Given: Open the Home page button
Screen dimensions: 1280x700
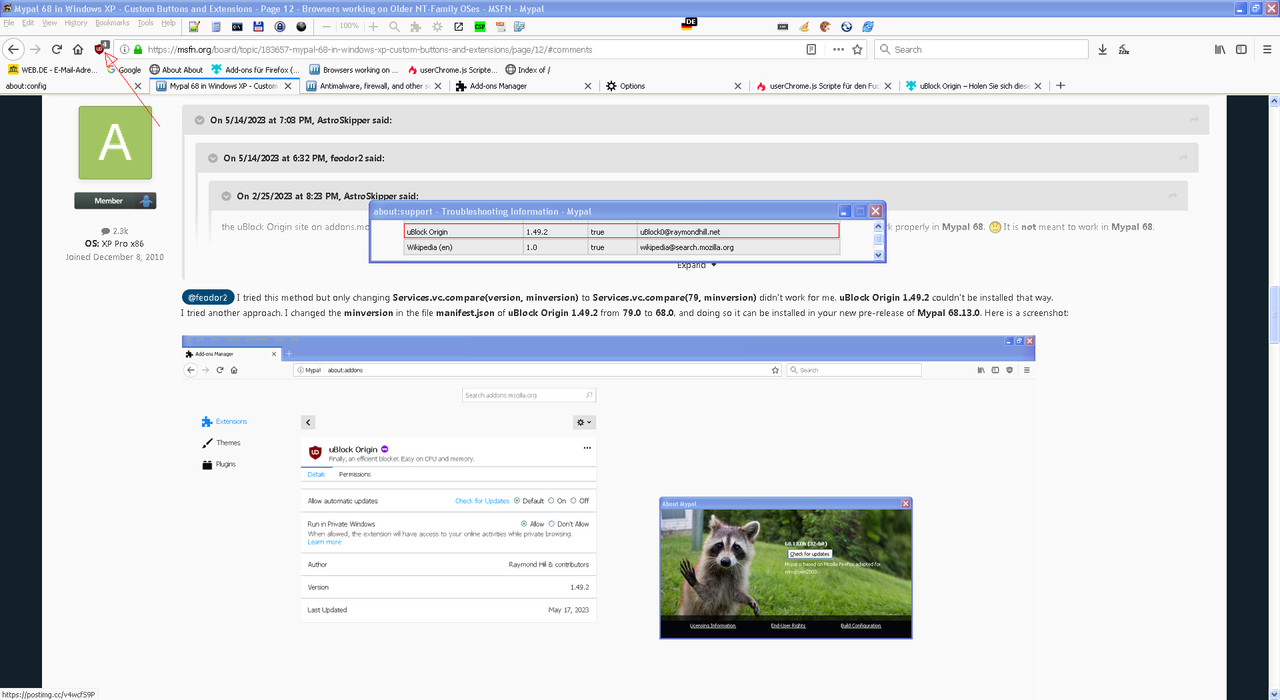Looking at the screenshot, I should [x=78, y=49].
